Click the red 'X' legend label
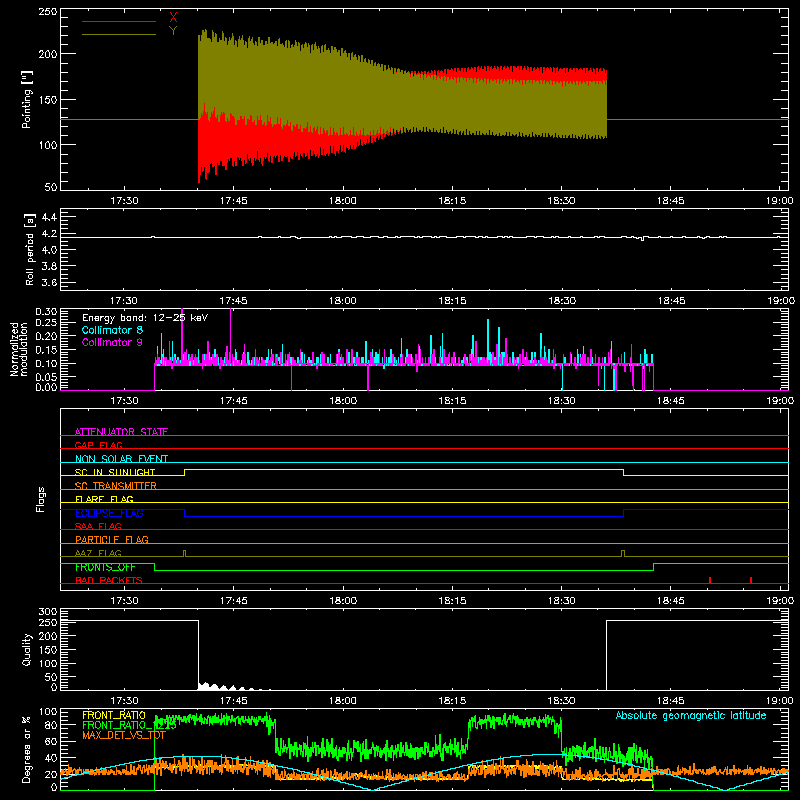Viewport: 800px width, 800px height. click(x=173, y=18)
